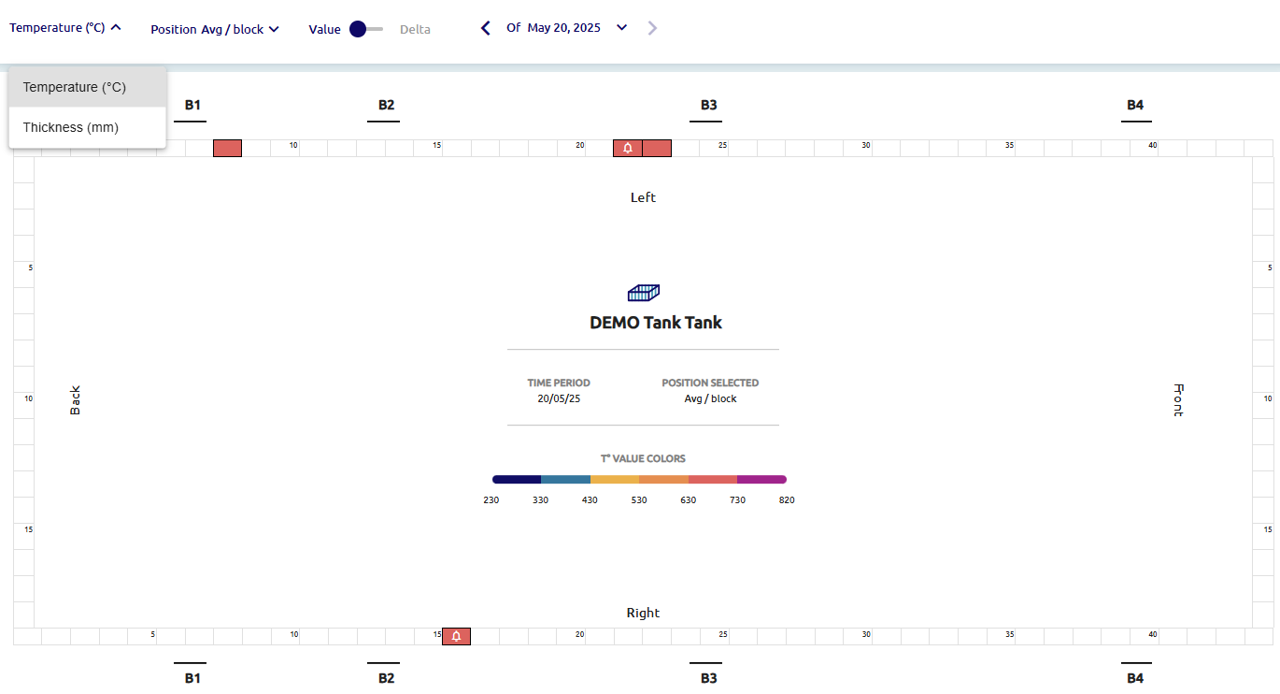Expand the date picker chevron after May 20, 2025
1280x694 pixels.
tap(622, 28)
